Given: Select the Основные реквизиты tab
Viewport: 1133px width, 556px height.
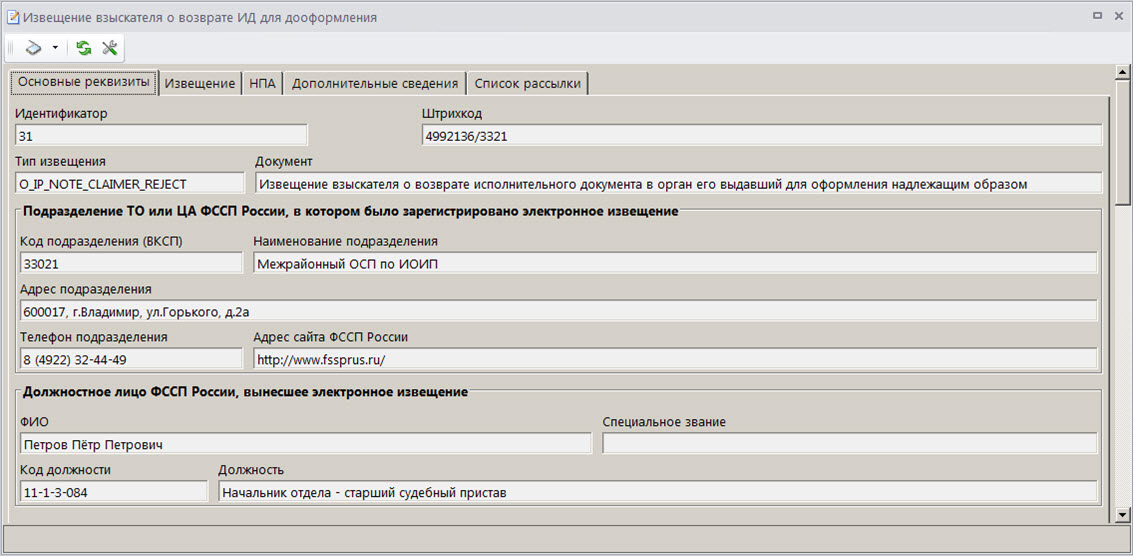Looking at the screenshot, I should 84,82.
